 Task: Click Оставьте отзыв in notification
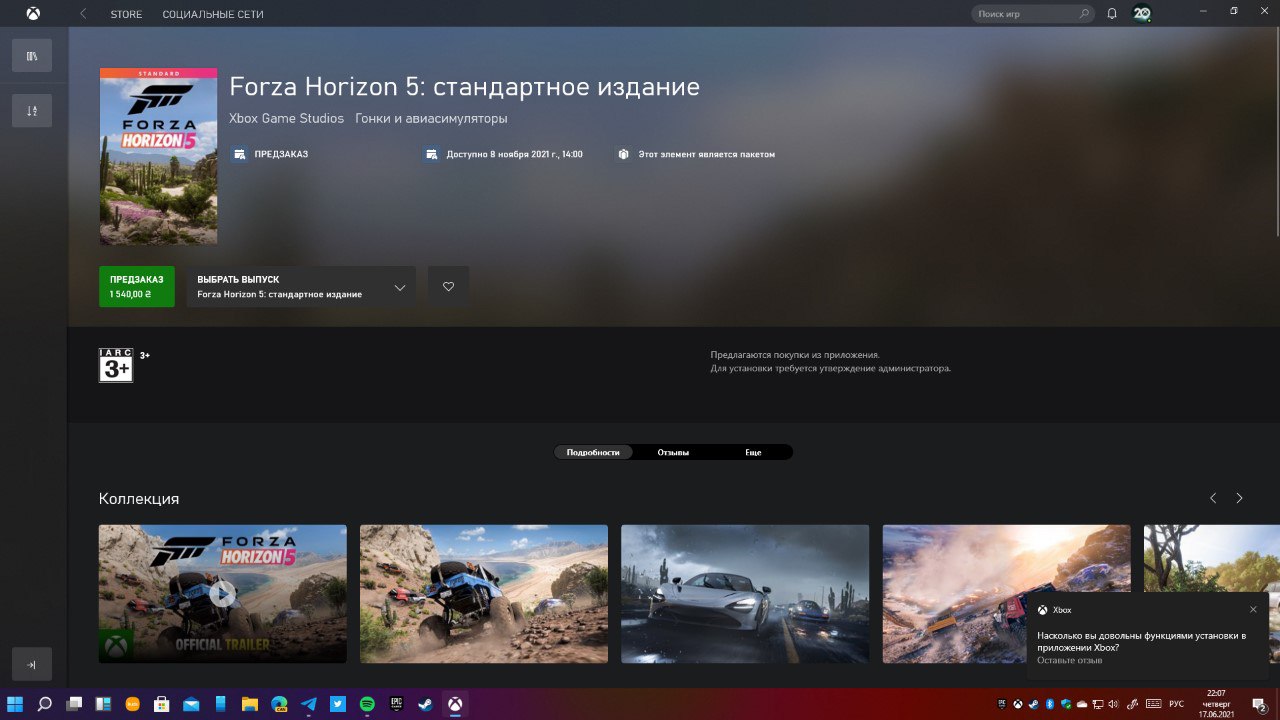click(x=1069, y=660)
